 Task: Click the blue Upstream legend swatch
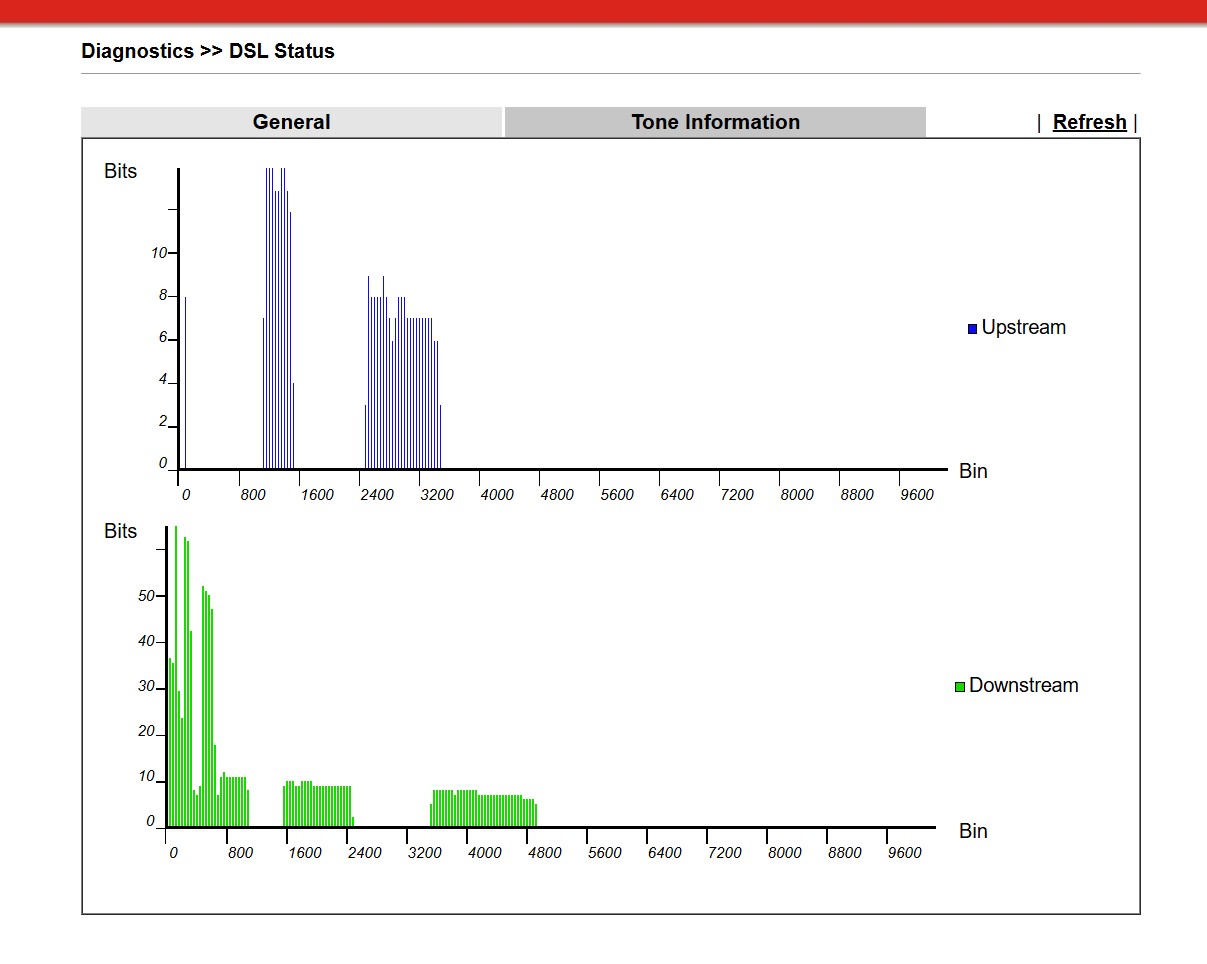pyautogui.click(x=972, y=329)
